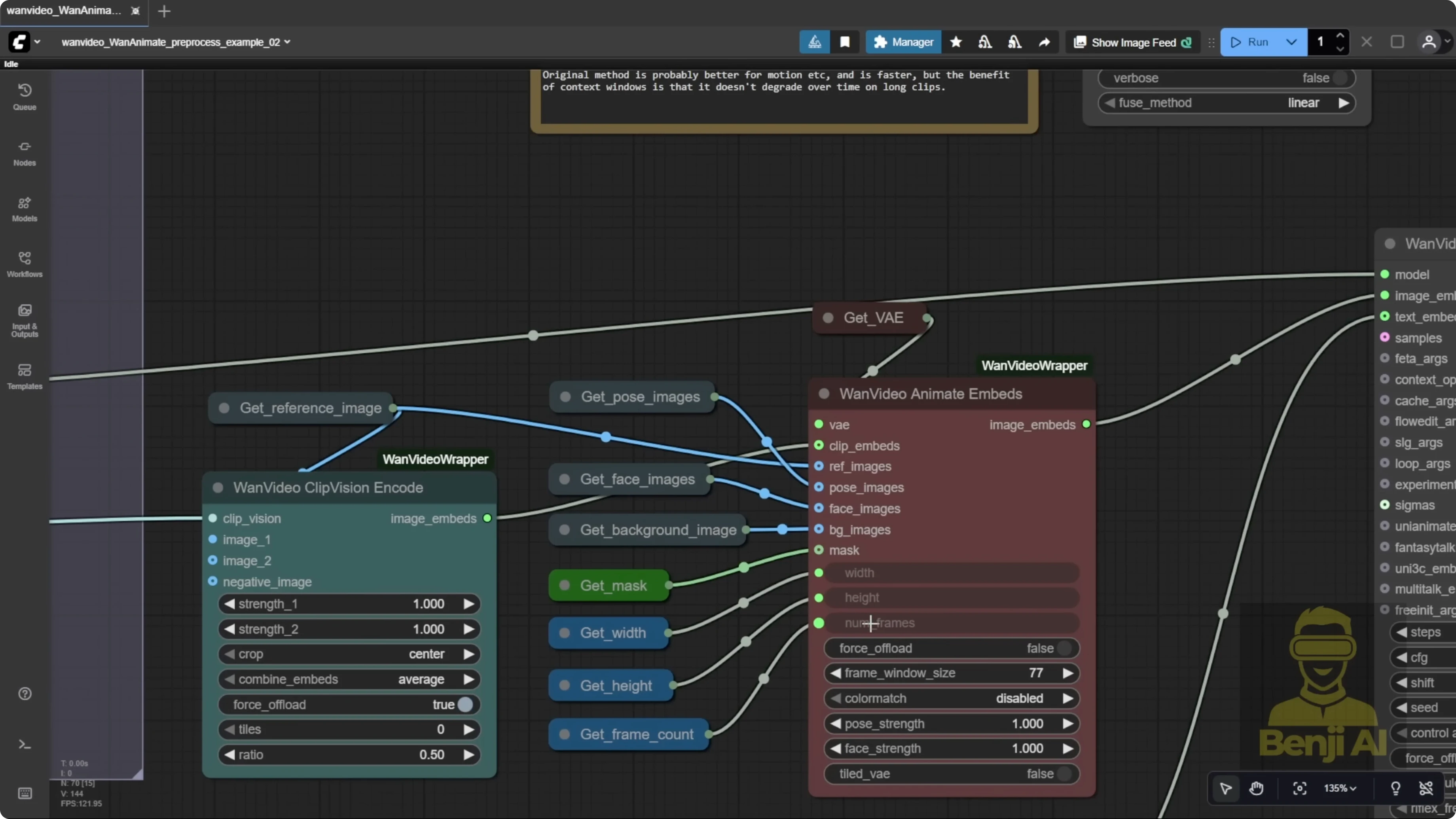Select the Workflows sidebar icon
Screen dimensions: 1456x819
[x=24, y=264]
